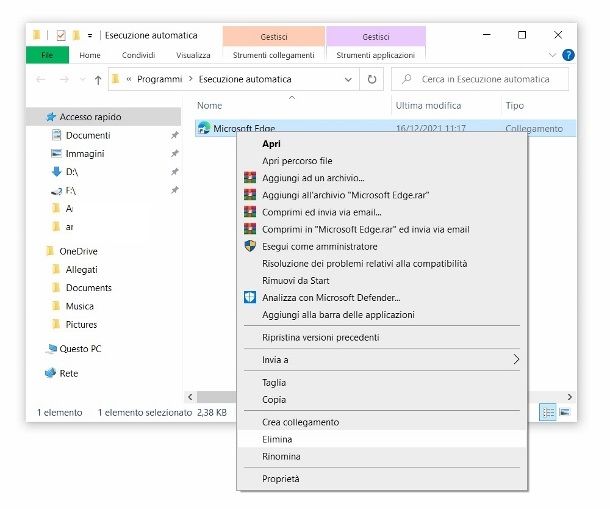
Task: Switch to details view icon in status bar
Action: (548, 412)
